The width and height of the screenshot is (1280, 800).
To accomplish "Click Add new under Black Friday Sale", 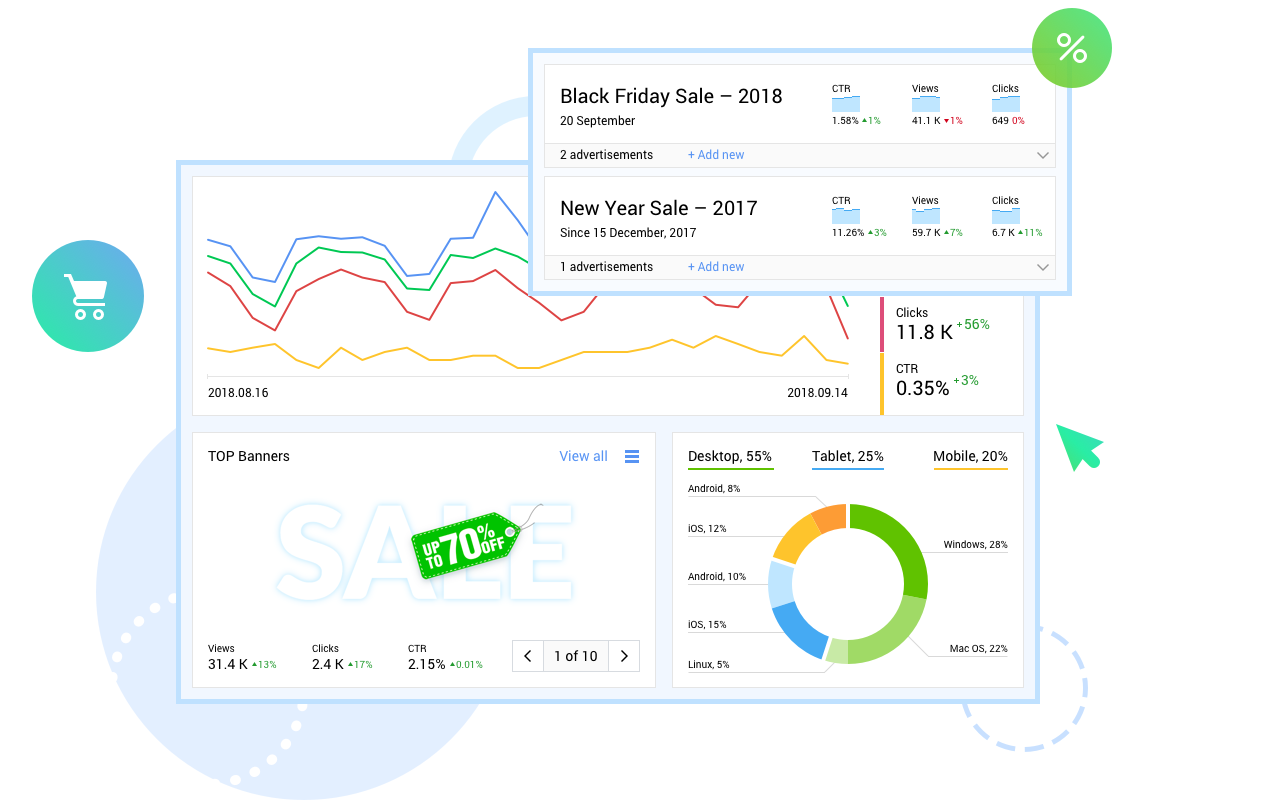I will pos(716,155).
